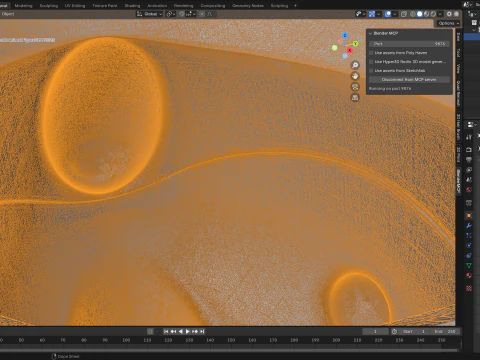Open the Object Constraints tab
The width and height of the screenshot is (480, 360).
[x=469, y=256]
